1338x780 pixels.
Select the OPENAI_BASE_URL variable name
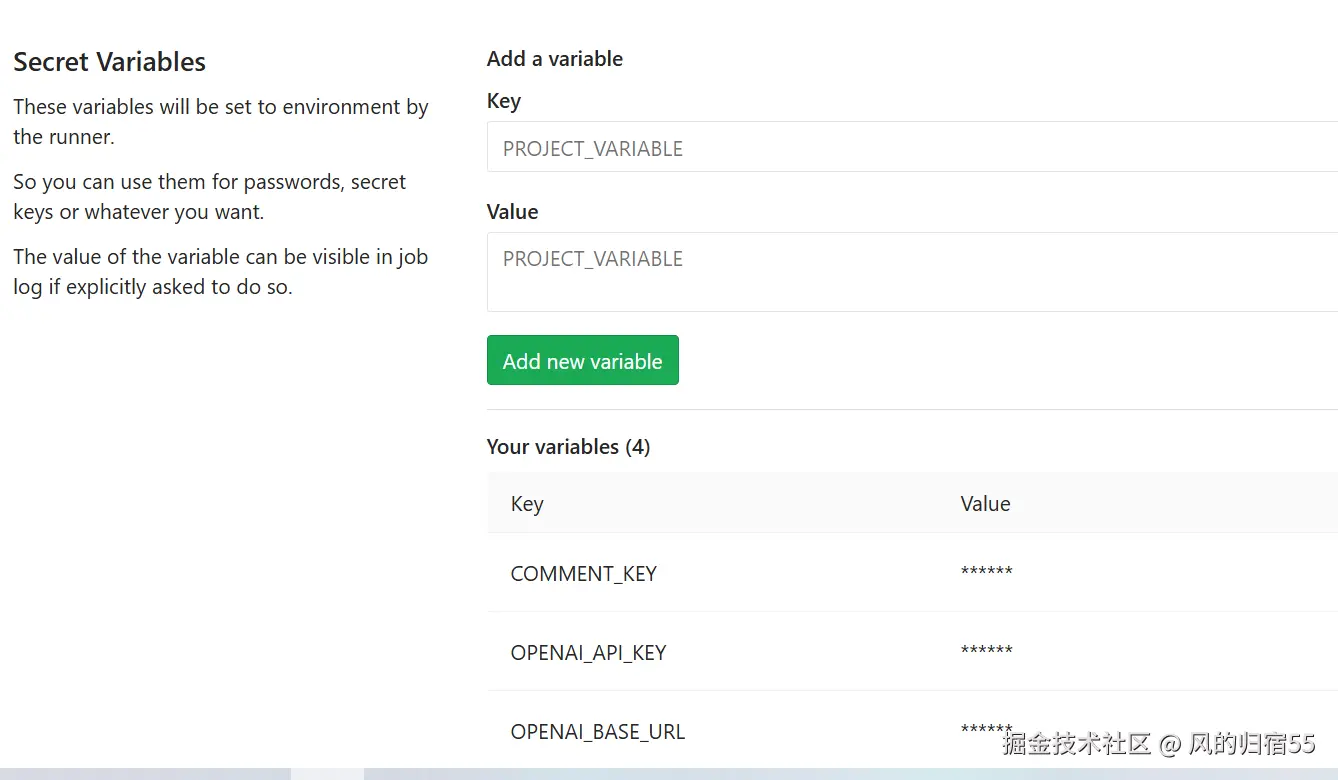(597, 732)
